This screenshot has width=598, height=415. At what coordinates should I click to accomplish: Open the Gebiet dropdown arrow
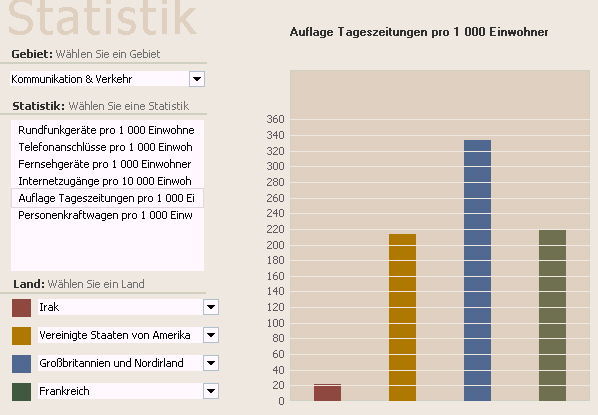point(197,79)
